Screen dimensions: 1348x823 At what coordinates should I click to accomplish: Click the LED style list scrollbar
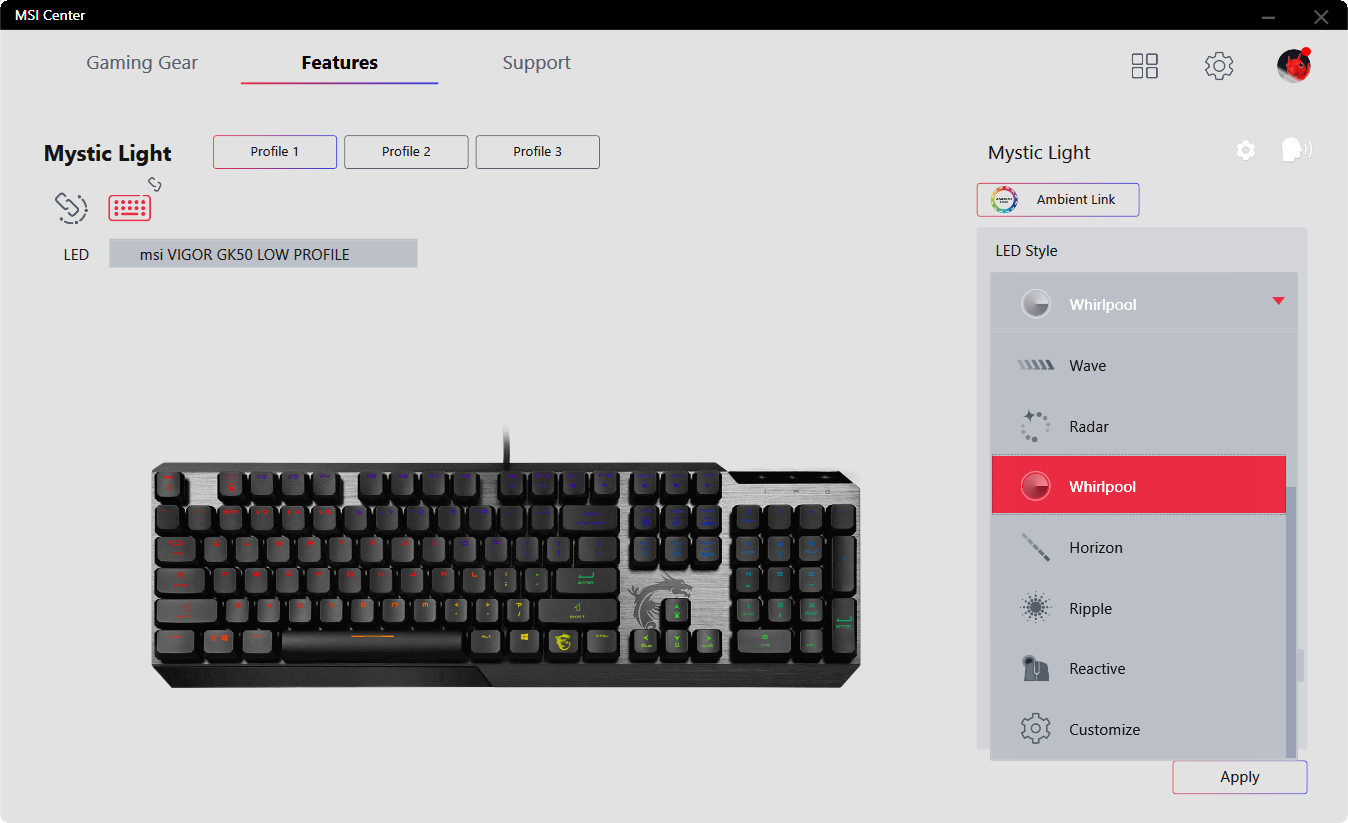[1291, 622]
